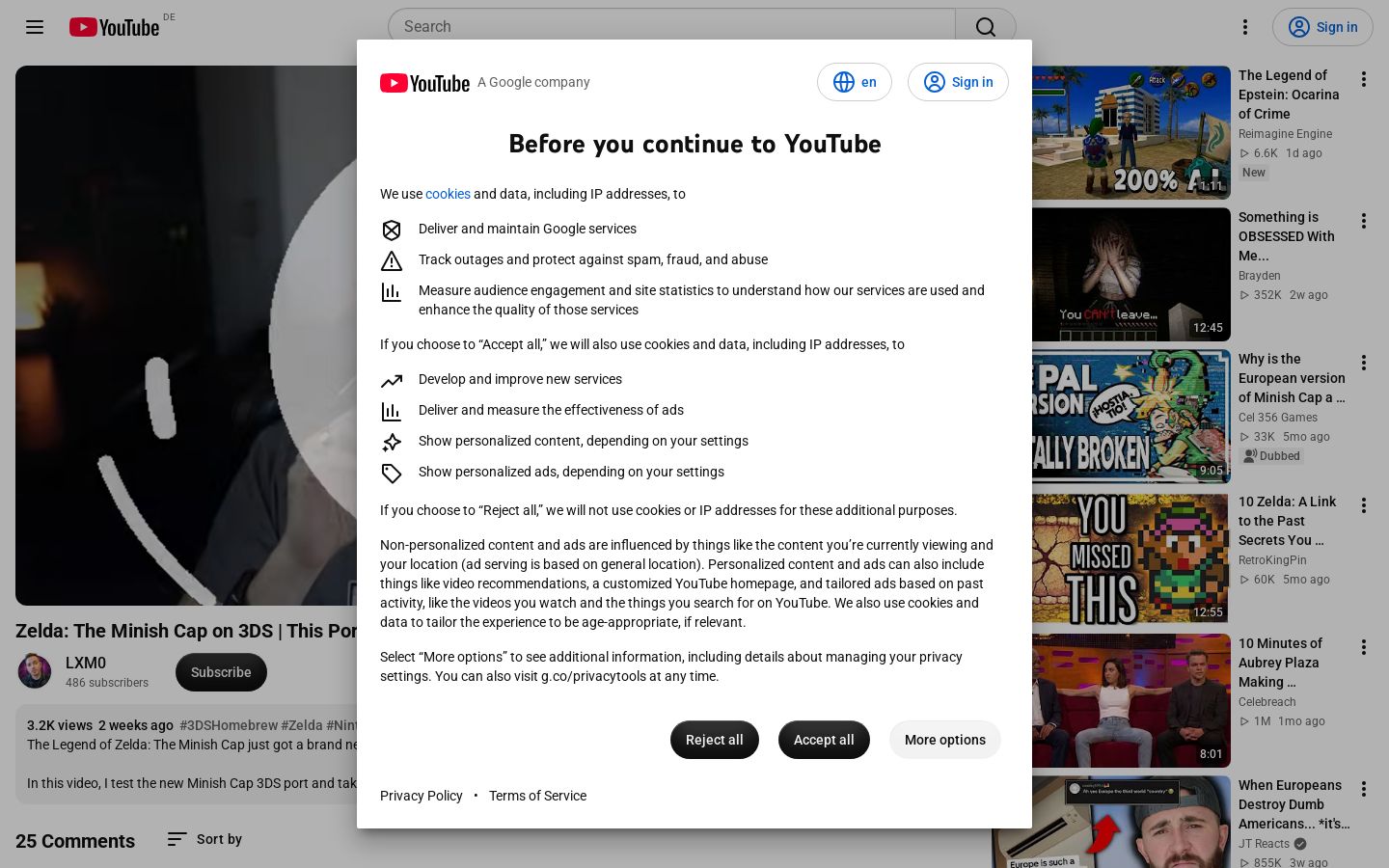Click the Accept all button
The height and width of the screenshot is (868, 1389).
click(824, 740)
